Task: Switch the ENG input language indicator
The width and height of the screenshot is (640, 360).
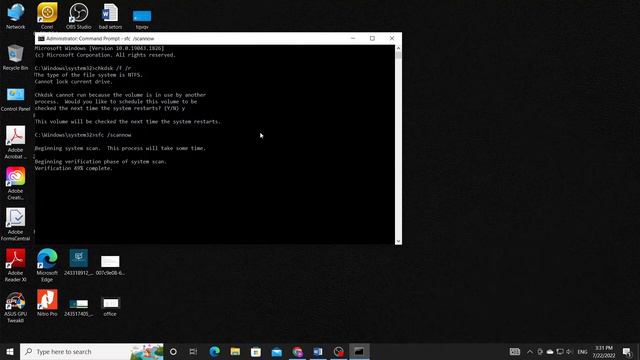Action: pyautogui.click(x=582, y=351)
